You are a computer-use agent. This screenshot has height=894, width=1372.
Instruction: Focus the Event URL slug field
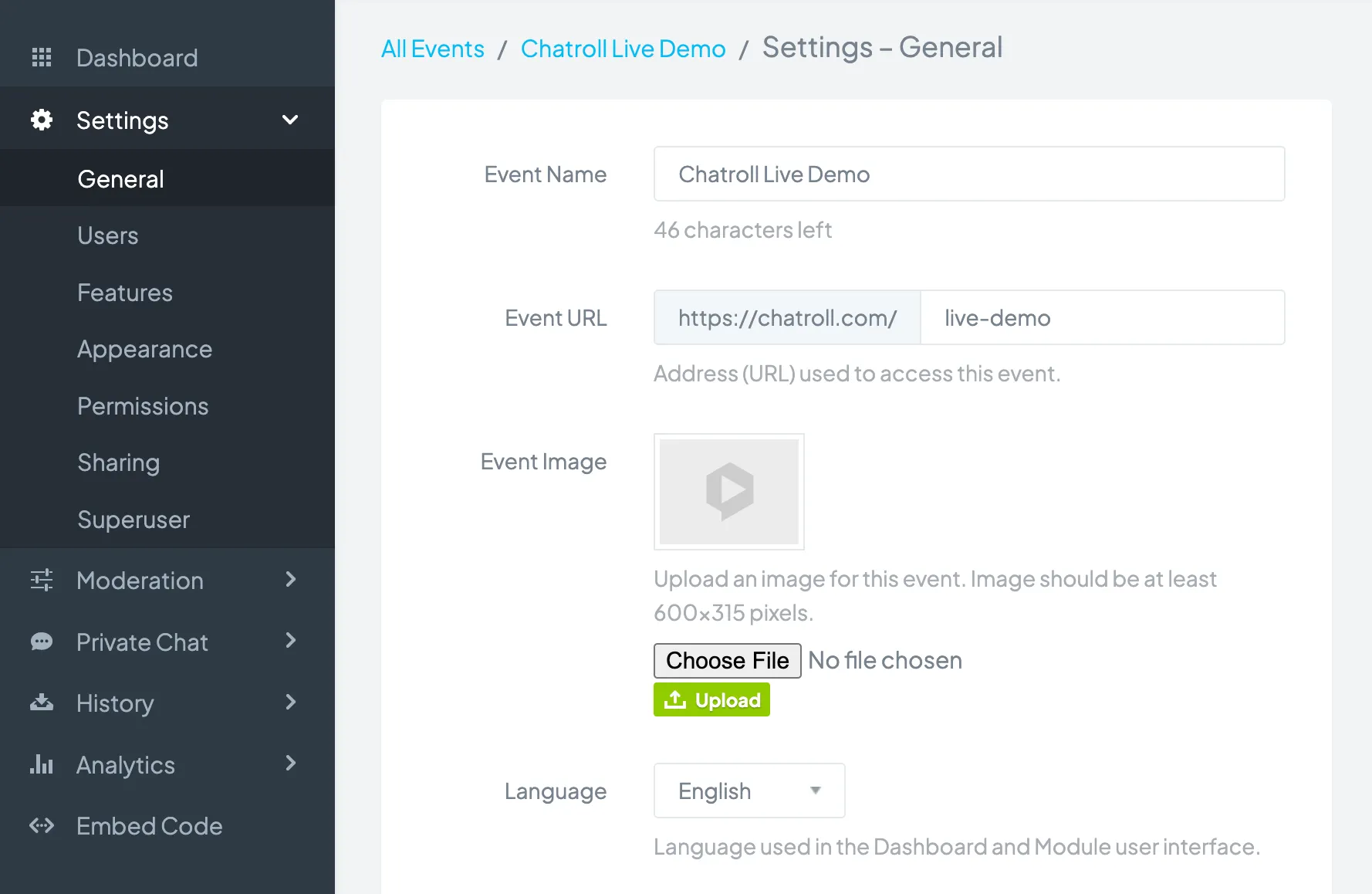click(1103, 317)
